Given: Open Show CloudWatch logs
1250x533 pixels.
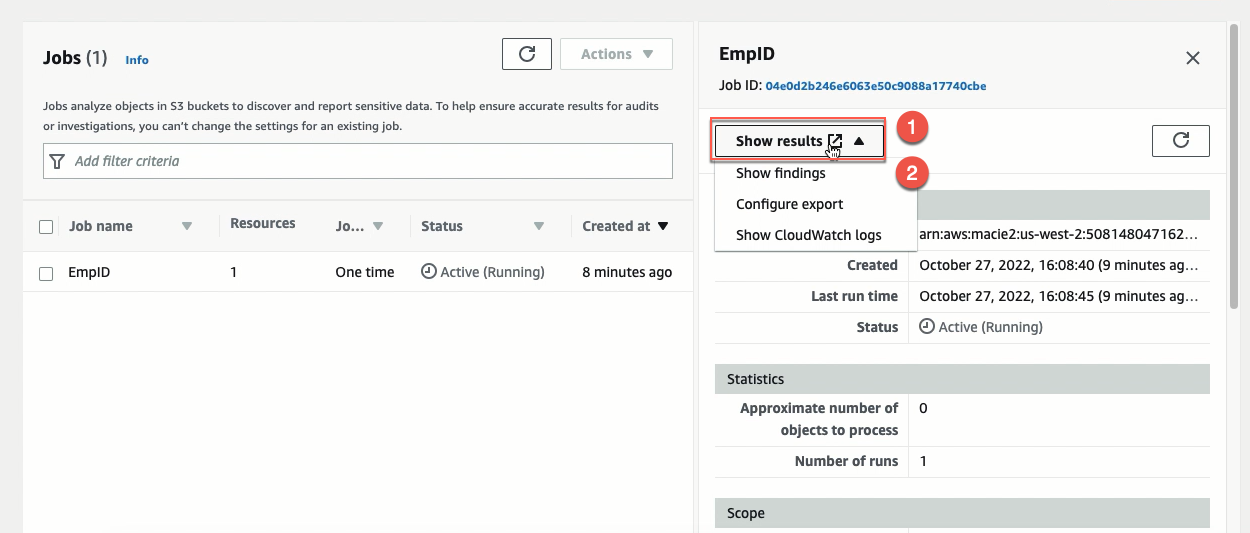Looking at the screenshot, I should click(809, 235).
